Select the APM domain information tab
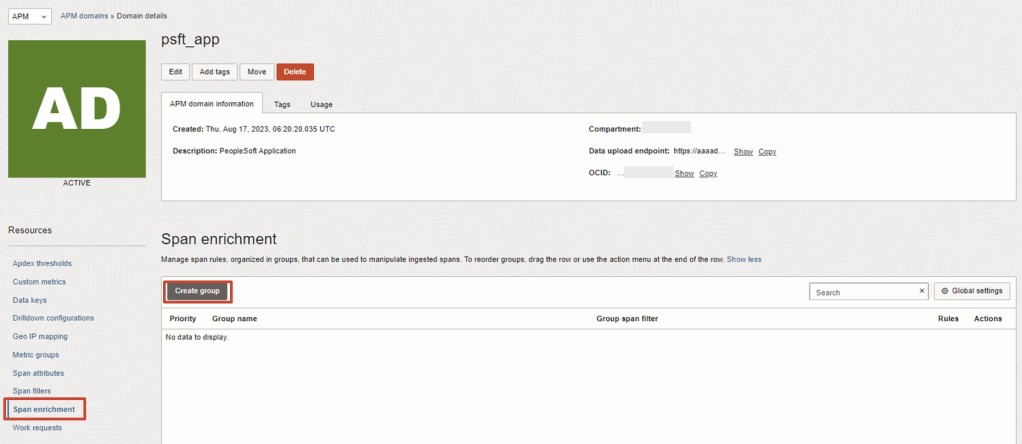The width and height of the screenshot is (1022, 444). click(212, 104)
